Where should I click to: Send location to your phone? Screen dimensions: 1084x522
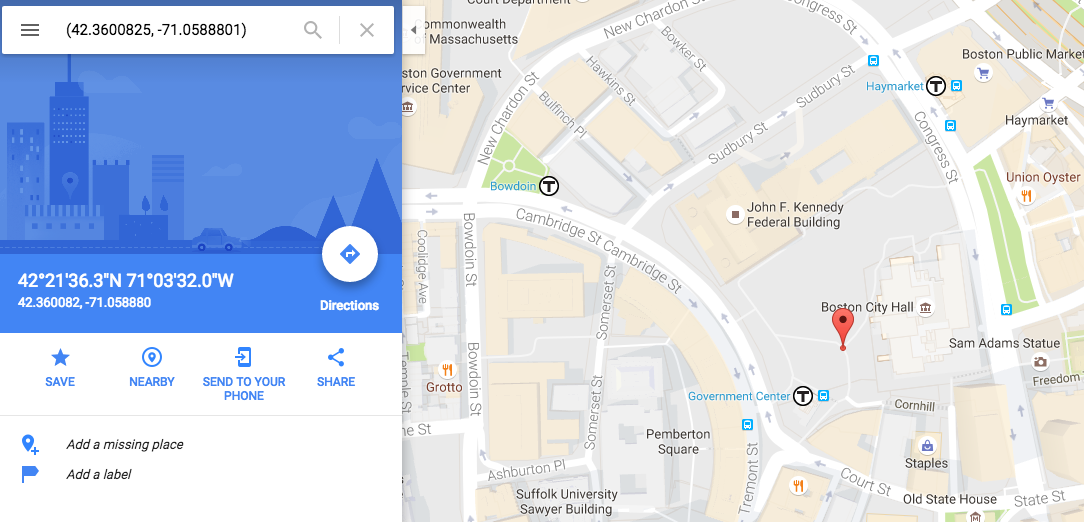pos(243,374)
